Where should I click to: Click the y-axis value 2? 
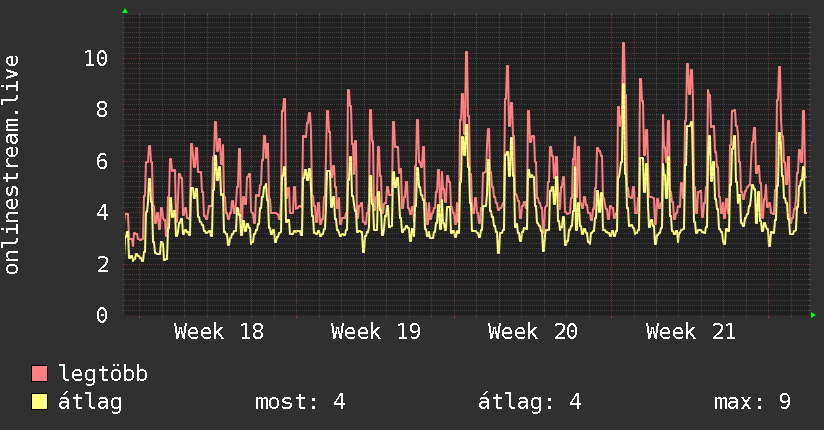click(x=102, y=264)
